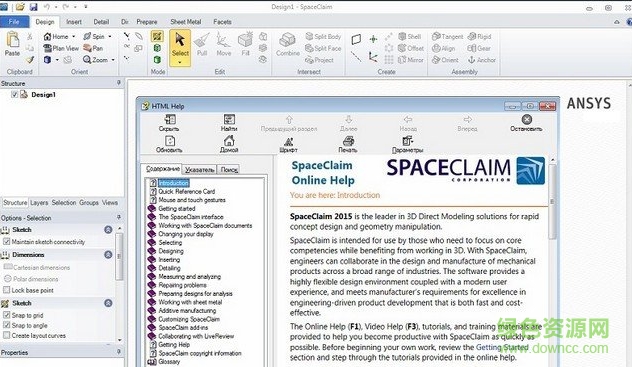Click the Shell tool
Viewport: 632px width, 367px height.
point(410,37)
